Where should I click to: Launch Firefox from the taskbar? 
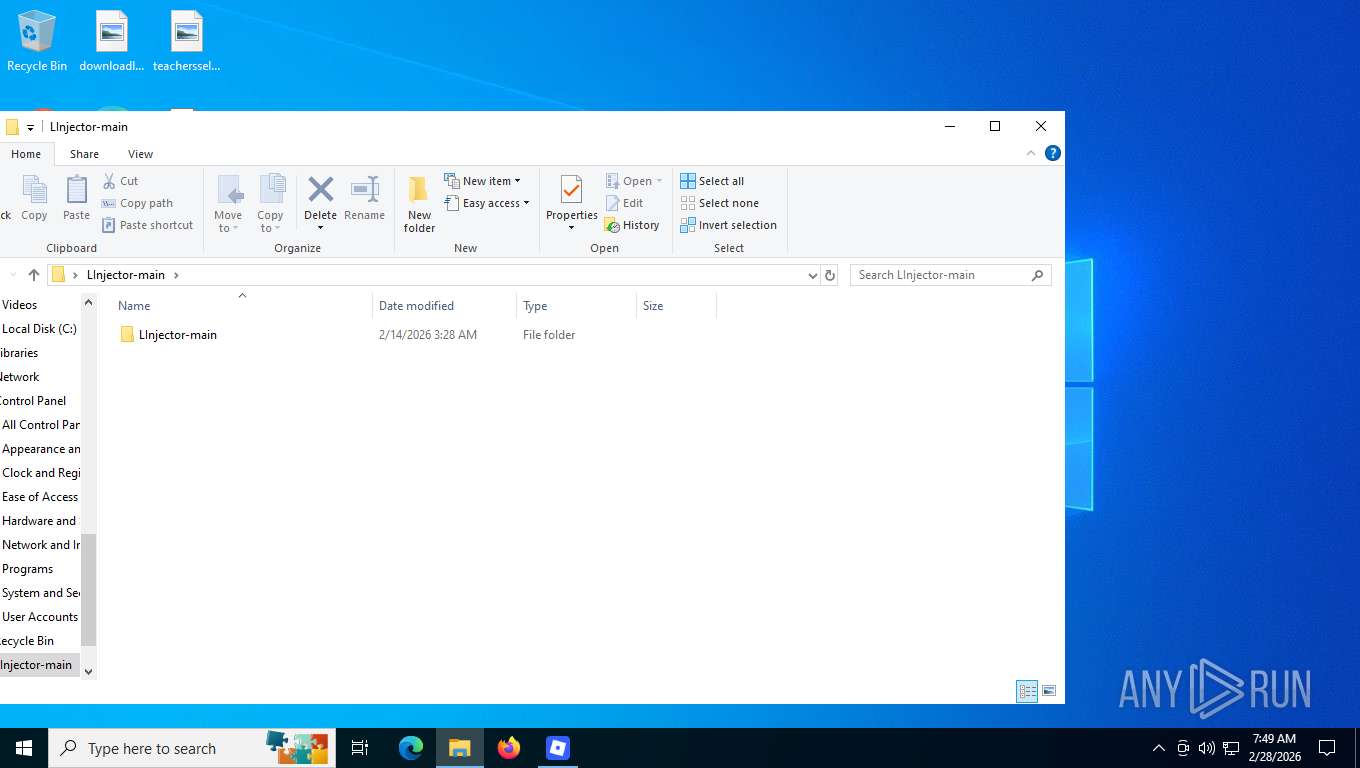click(x=509, y=748)
